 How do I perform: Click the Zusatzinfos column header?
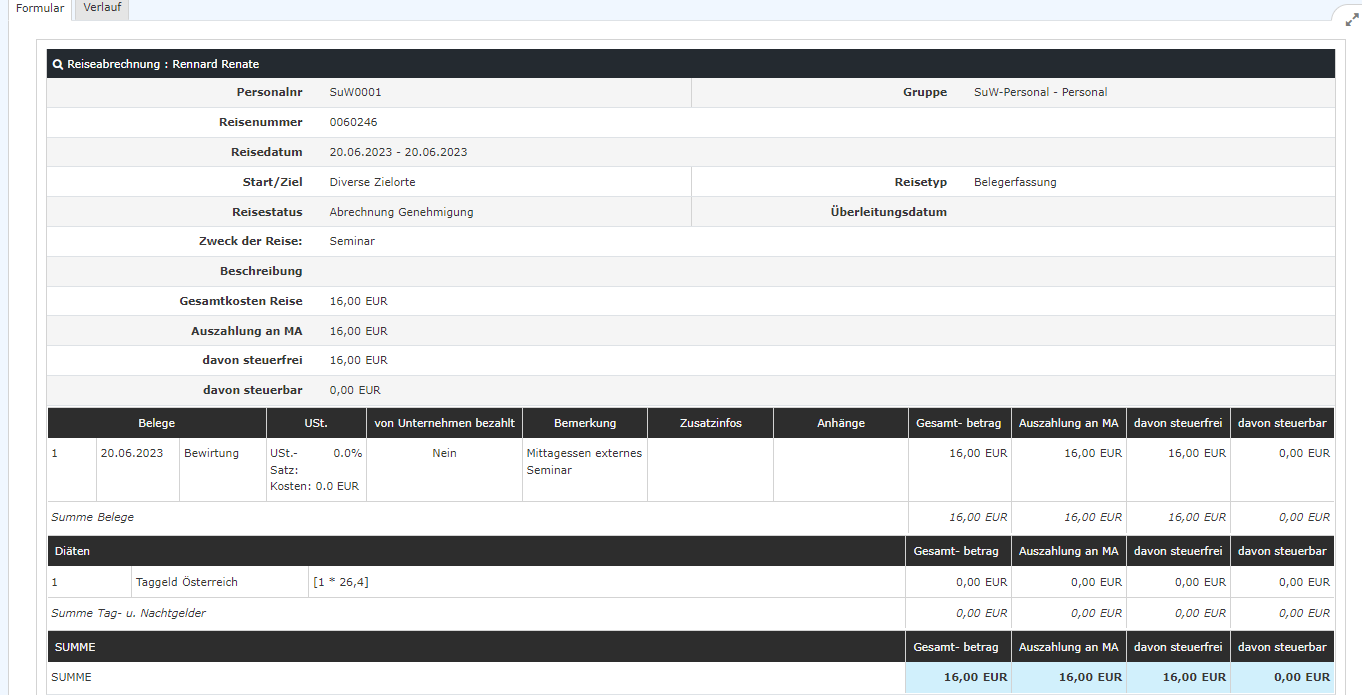tap(710, 423)
